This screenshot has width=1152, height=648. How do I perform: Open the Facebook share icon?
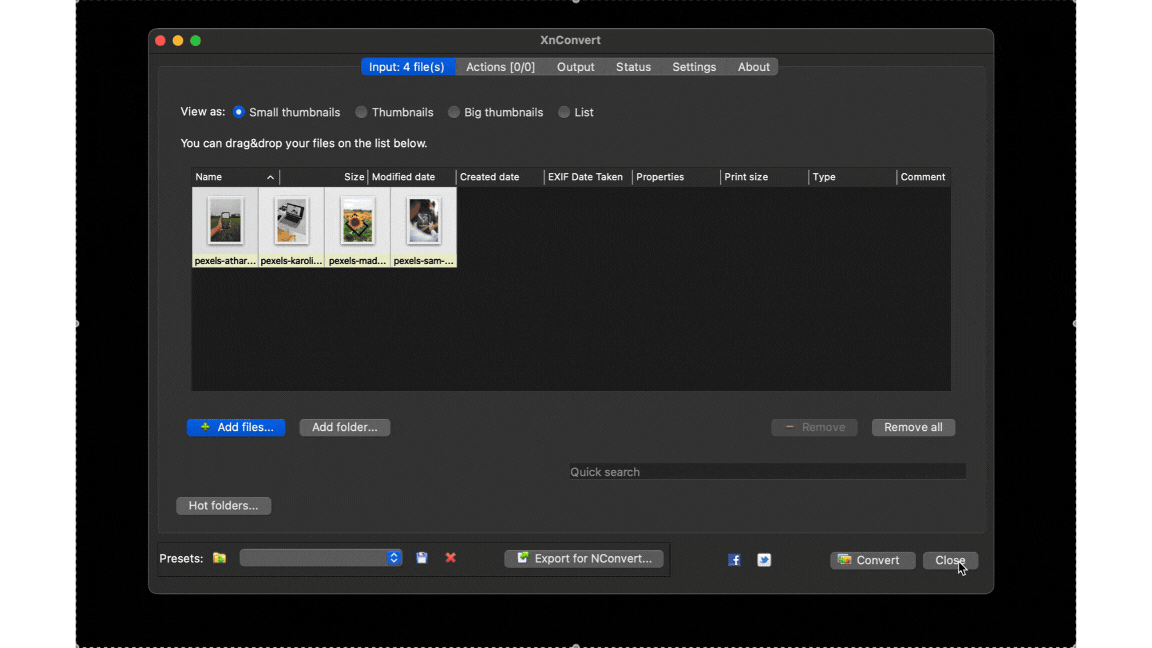point(734,560)
